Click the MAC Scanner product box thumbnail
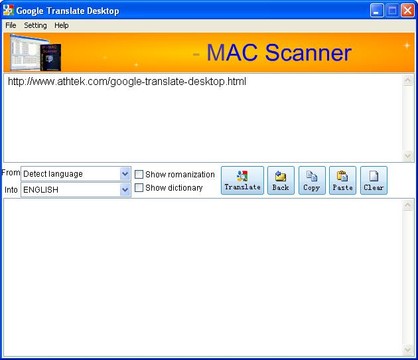 [x=35, y=53]
